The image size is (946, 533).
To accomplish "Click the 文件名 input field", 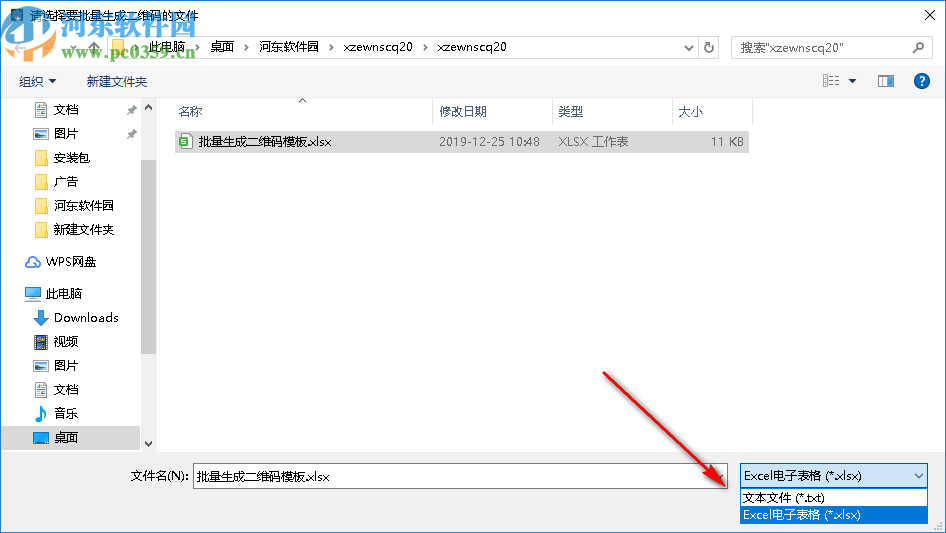I will coord(460,476).
